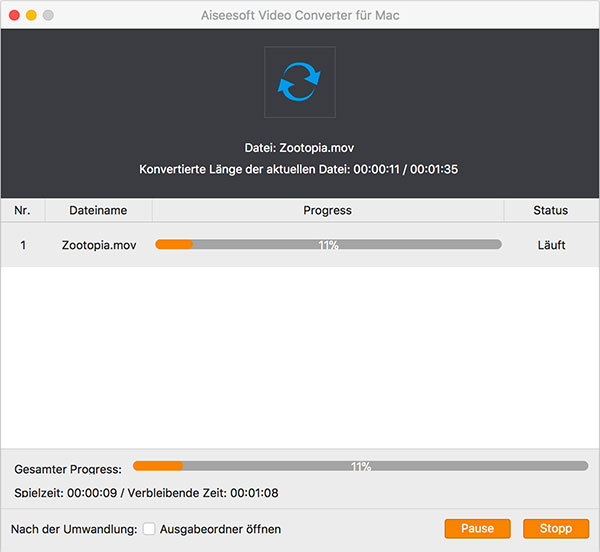The image size is (600, 552).
Task: Click the Zootopia.mov row progress bar
Action: (x=328, y=244)
